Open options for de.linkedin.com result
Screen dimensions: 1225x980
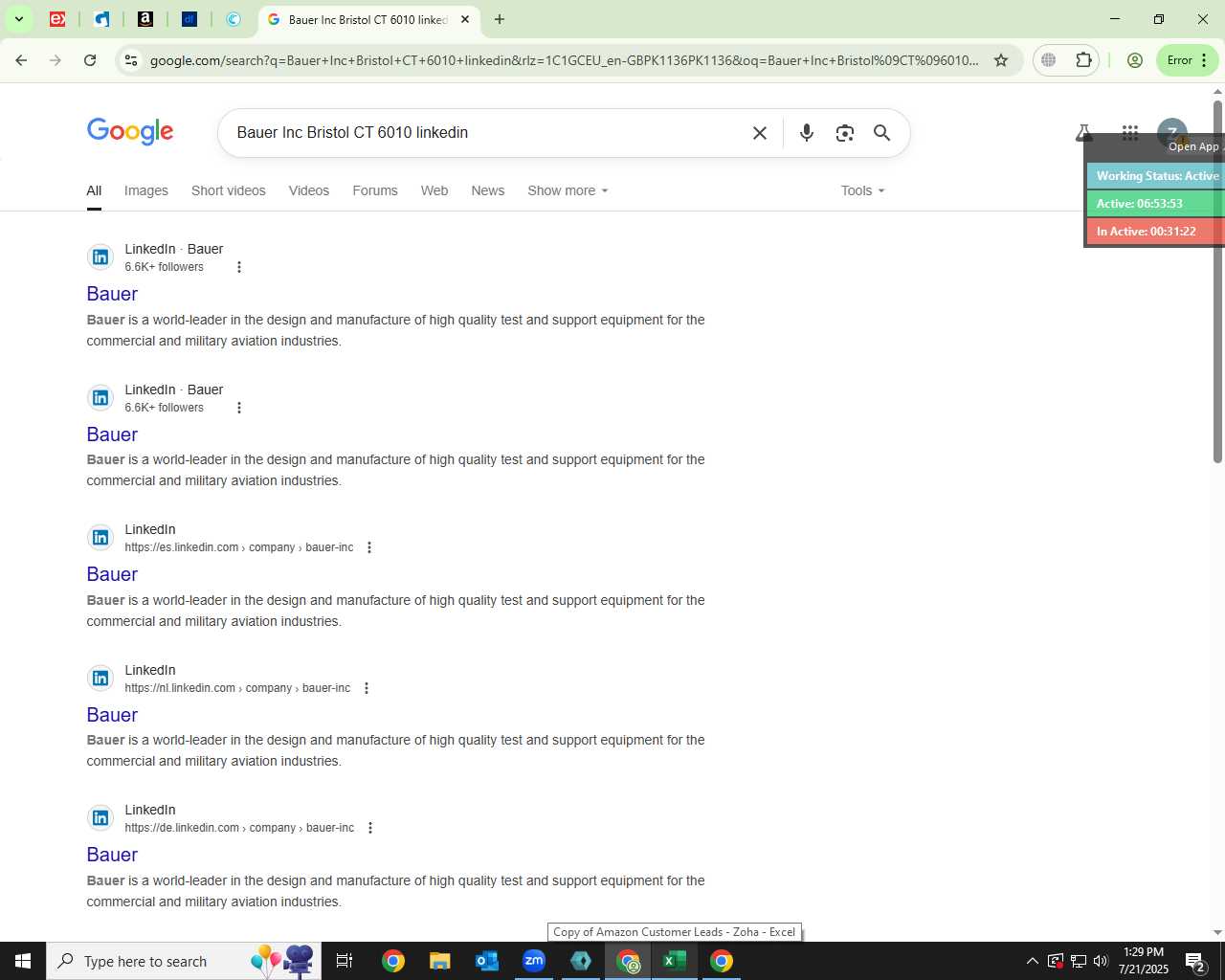point(370,828)
